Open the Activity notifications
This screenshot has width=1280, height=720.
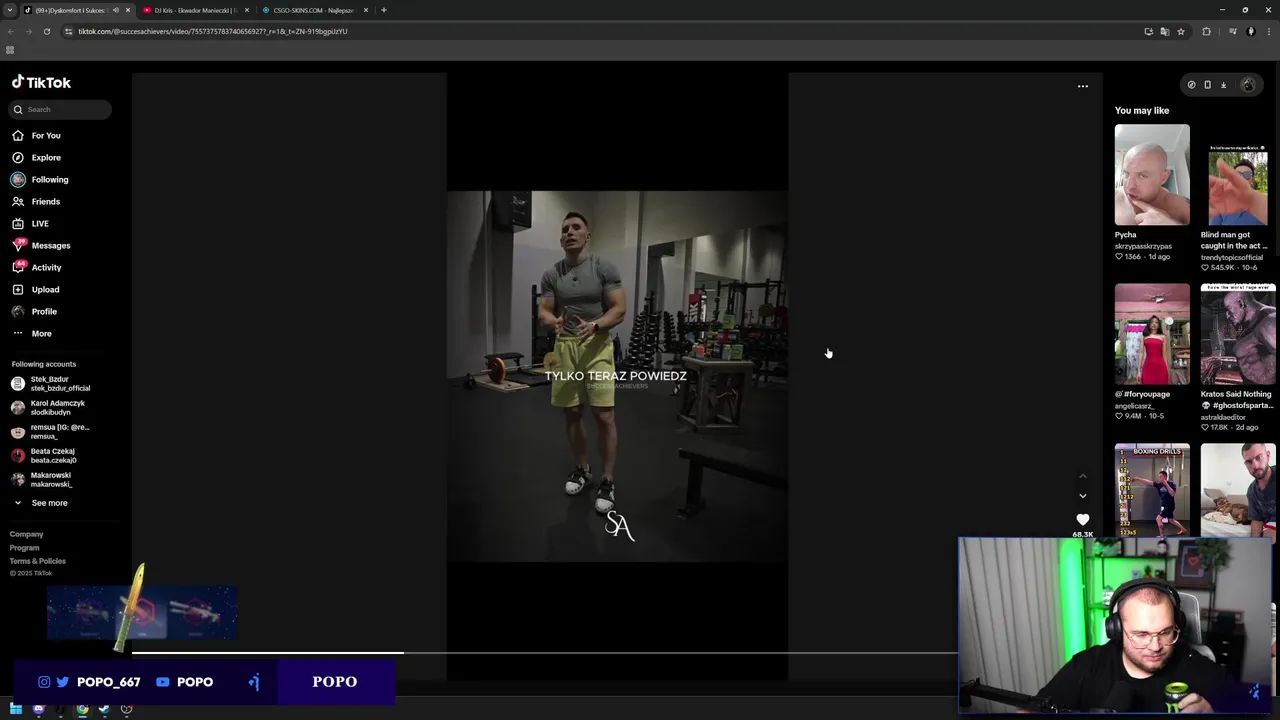tap(37, 267)
